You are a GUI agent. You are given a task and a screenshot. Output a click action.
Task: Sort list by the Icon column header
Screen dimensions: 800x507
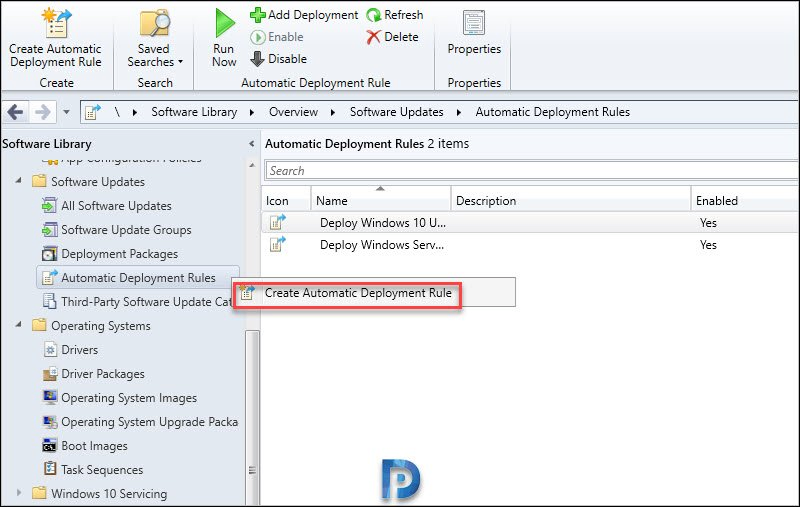286,200
